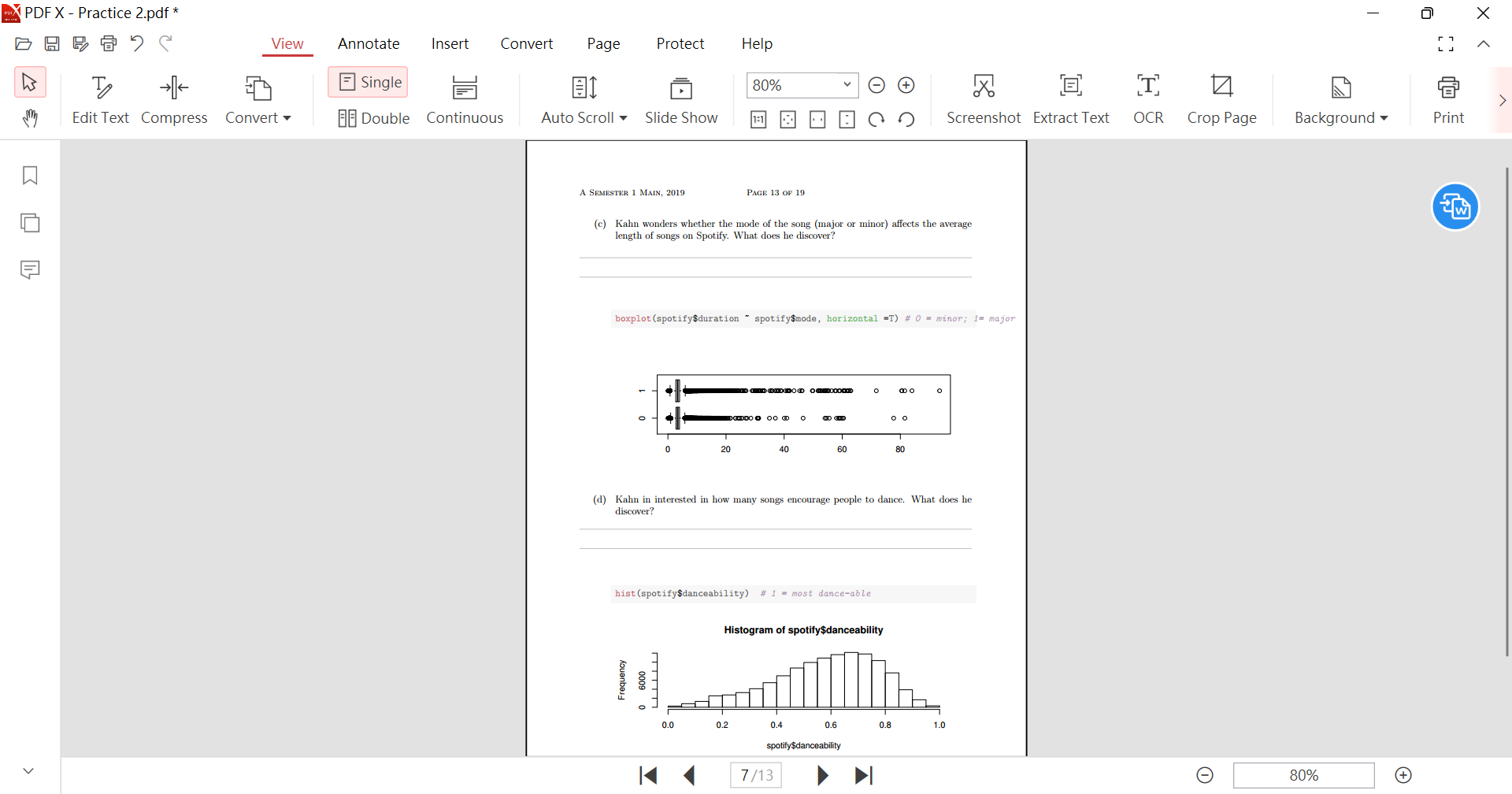Open the Help tab
Screen dimensions: 1512x794
tap(757, 43)
